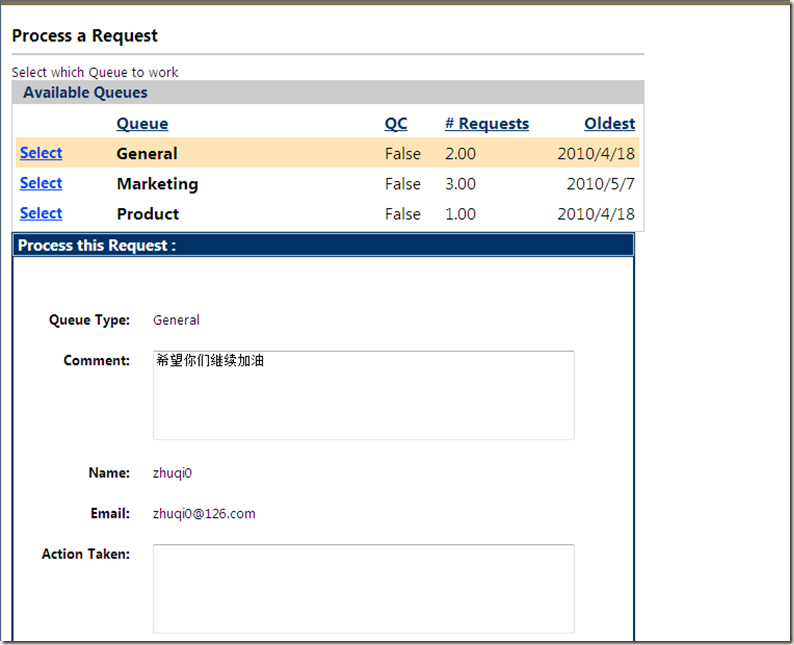Screen dimensions: 794x645
Task: Click the Comment: label
Action: (x=96, y=360)
